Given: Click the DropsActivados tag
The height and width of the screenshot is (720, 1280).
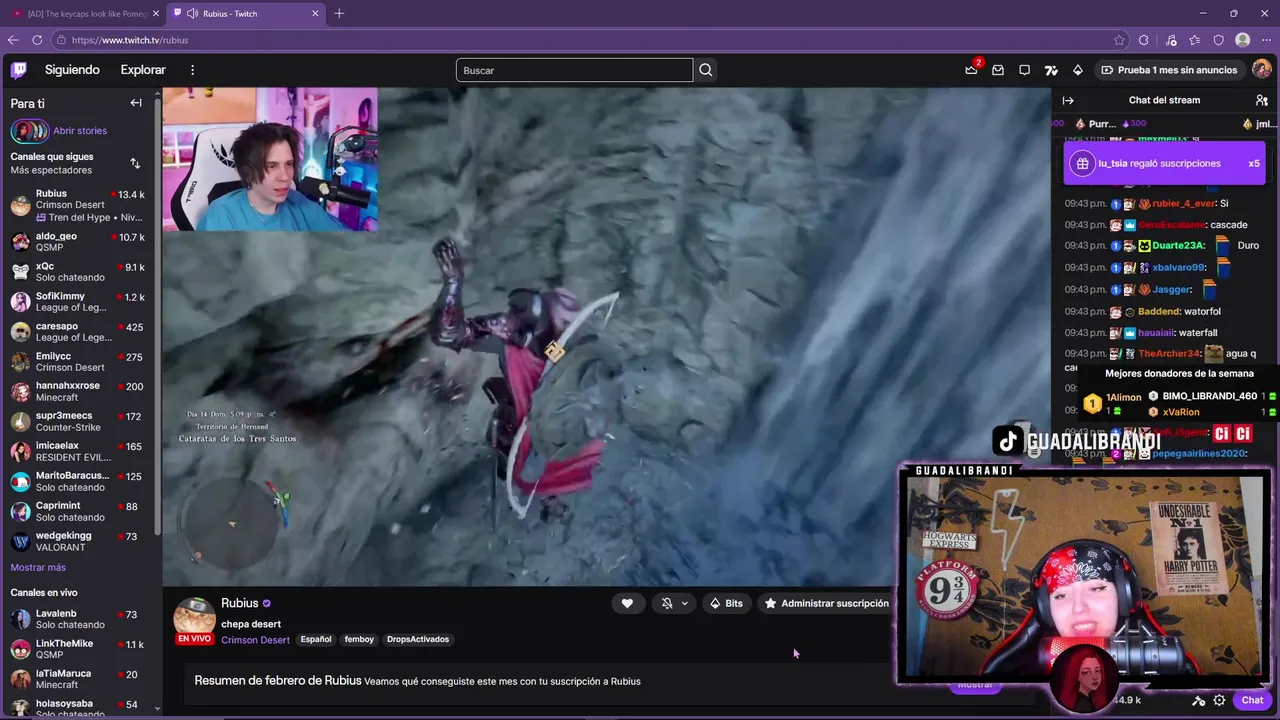Looking at the screenshot, I should 418,639.
